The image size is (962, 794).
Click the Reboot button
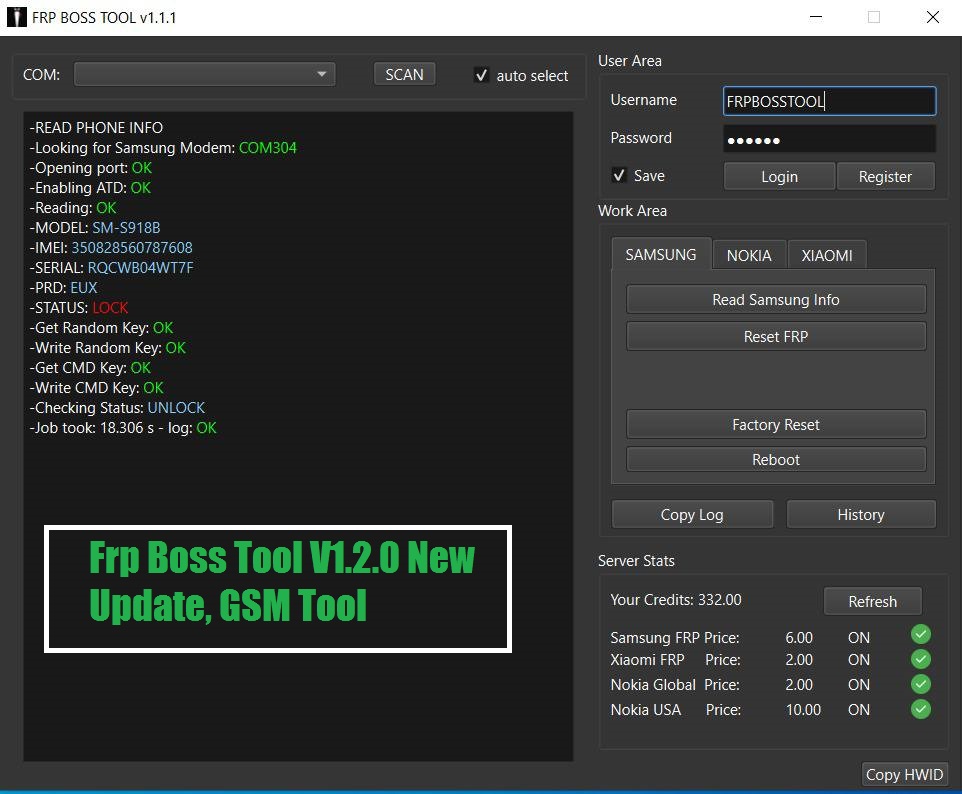[775, 460]
